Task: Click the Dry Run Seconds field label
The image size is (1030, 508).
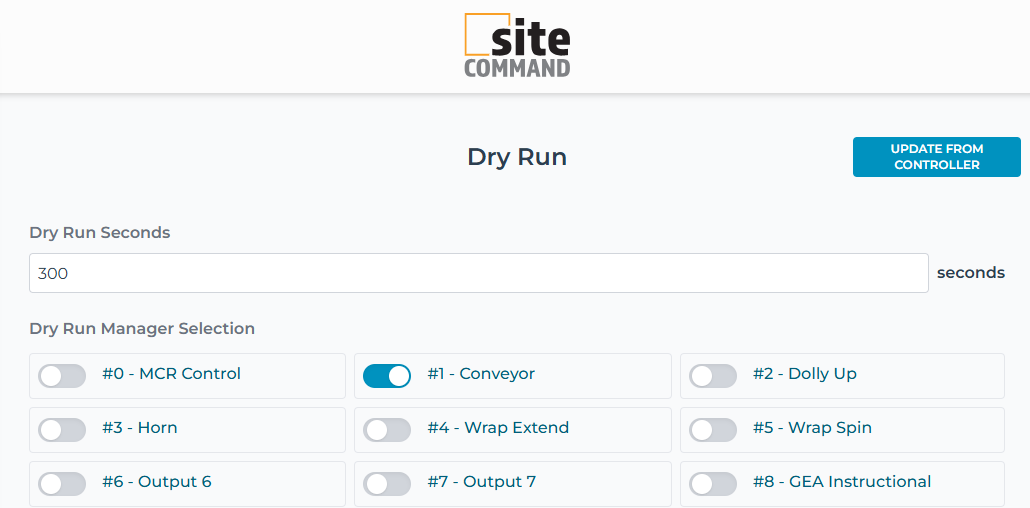Action: point(100,232)
